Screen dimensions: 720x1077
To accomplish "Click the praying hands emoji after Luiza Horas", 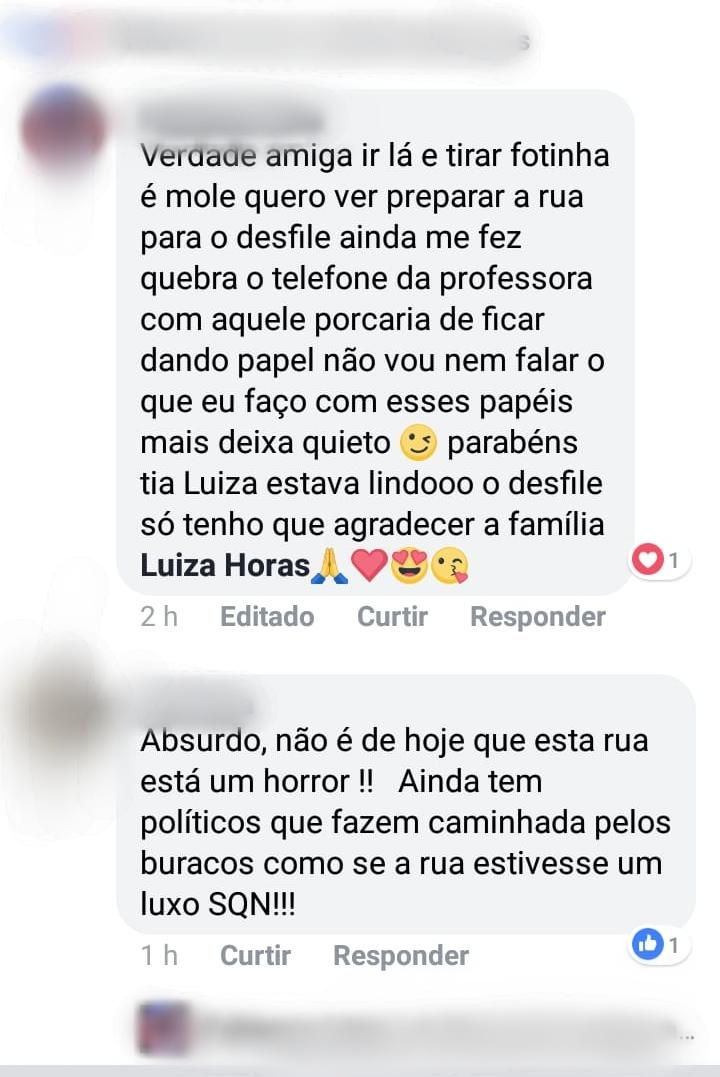I will 330,566.
